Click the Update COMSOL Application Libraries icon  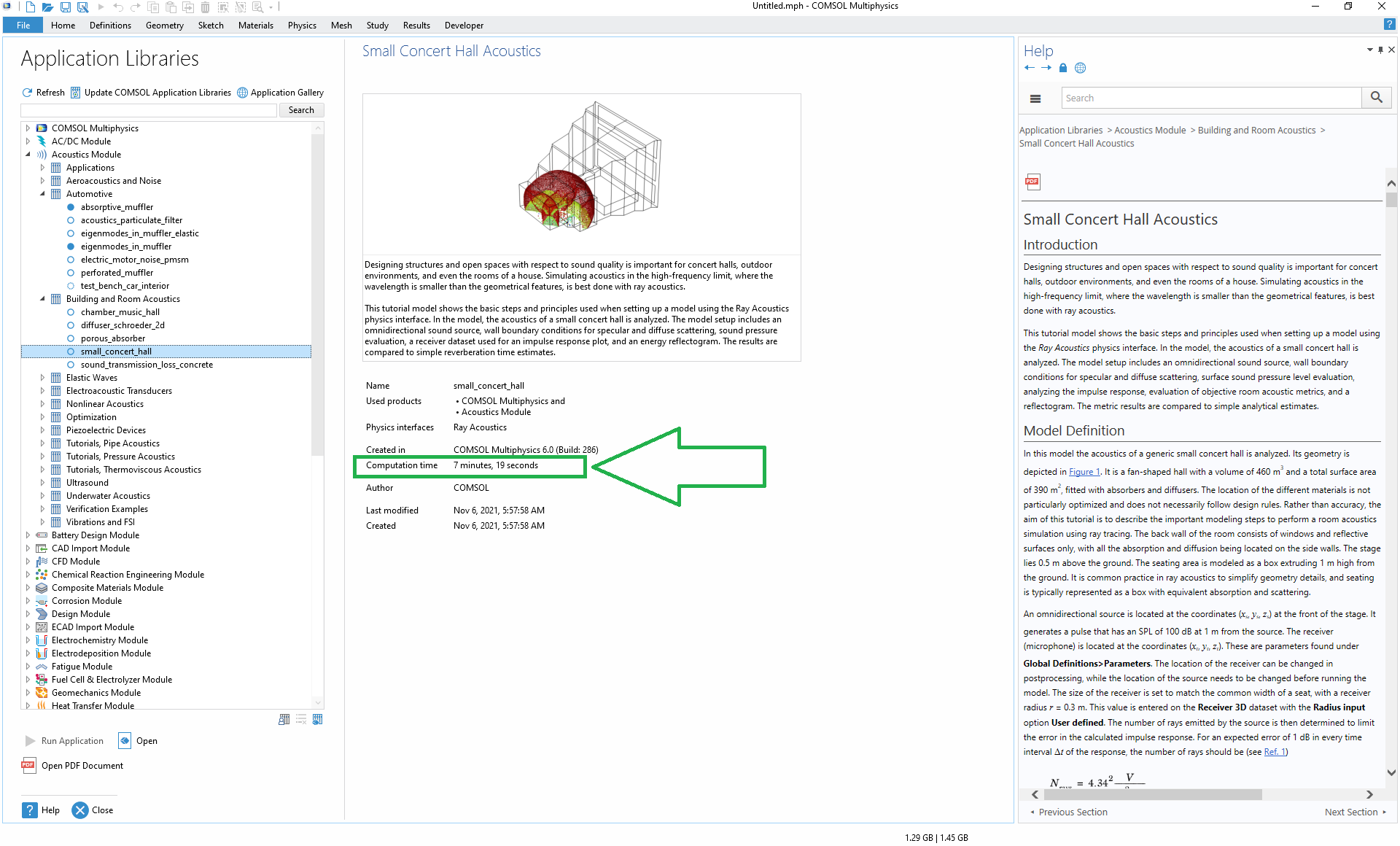(x=75, y=93)
